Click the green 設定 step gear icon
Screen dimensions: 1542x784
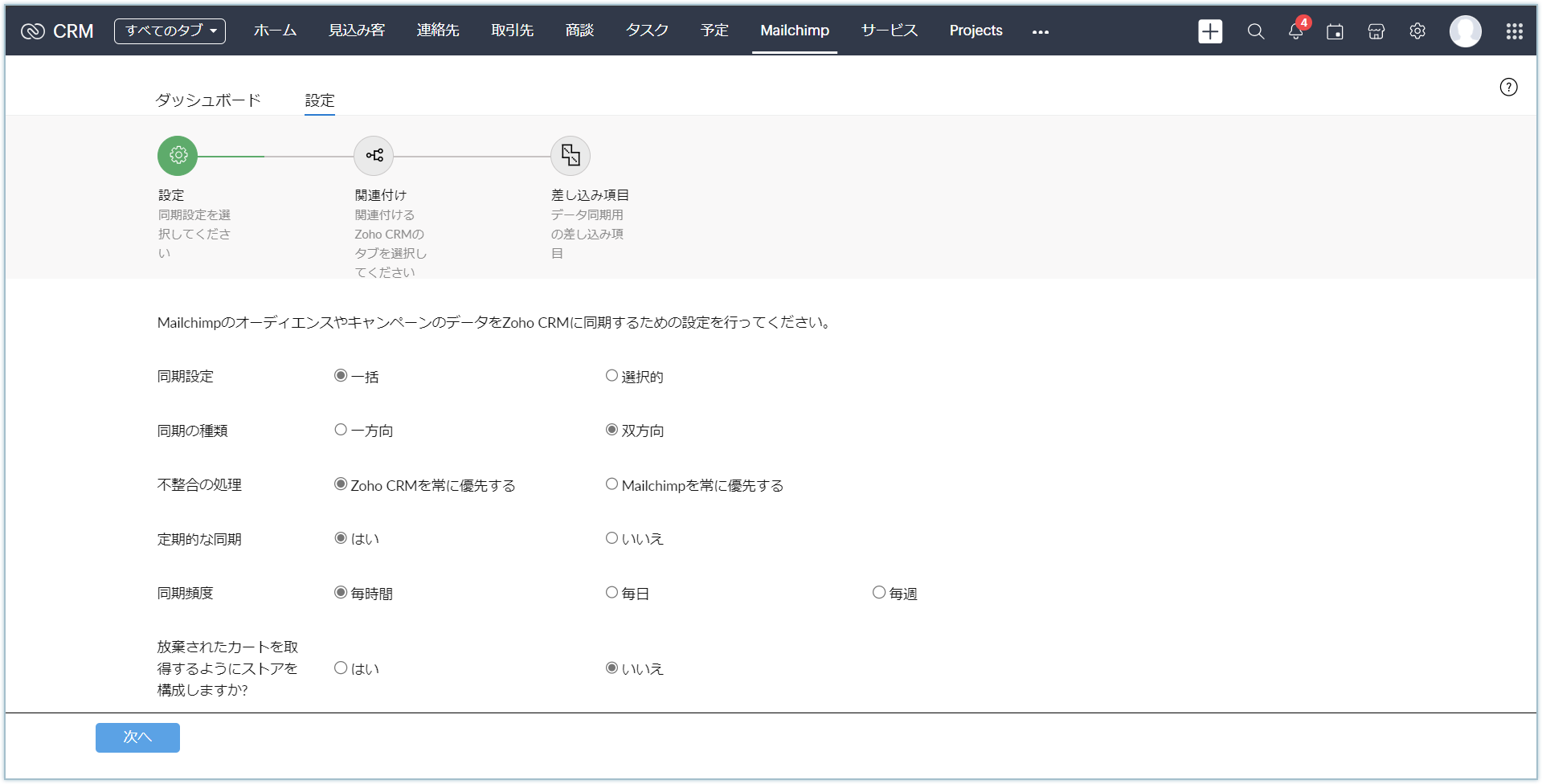178,156
